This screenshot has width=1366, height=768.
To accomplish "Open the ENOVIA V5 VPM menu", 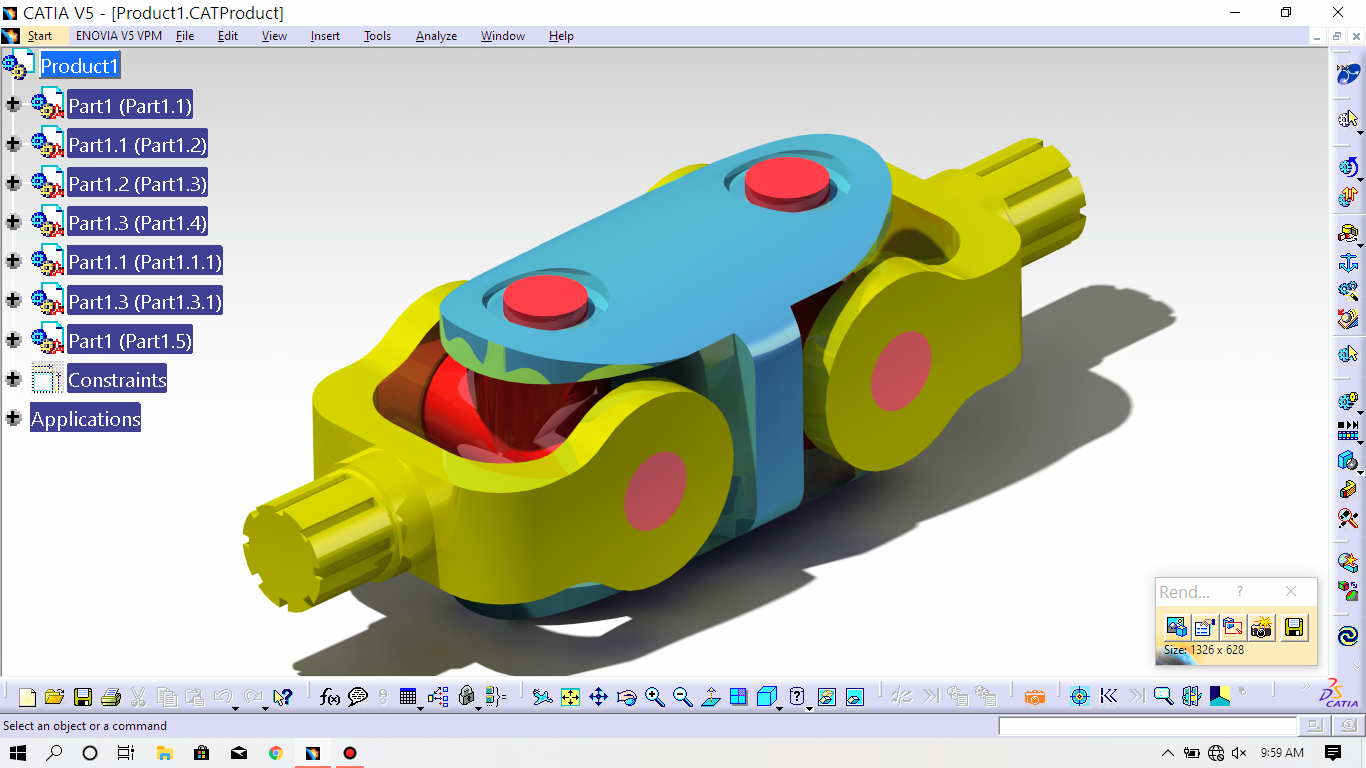I will 119,36.
